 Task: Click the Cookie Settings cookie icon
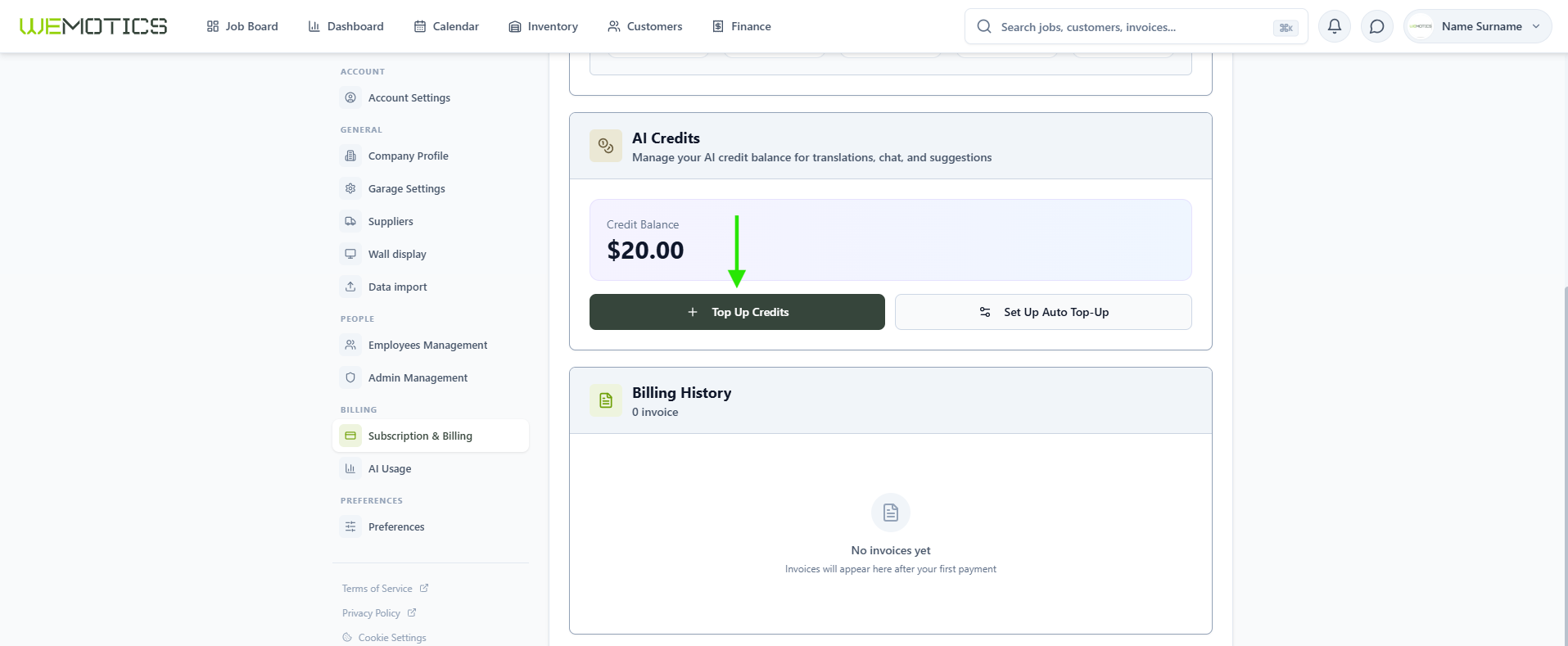pyautogui.click(x=347, y=638)
